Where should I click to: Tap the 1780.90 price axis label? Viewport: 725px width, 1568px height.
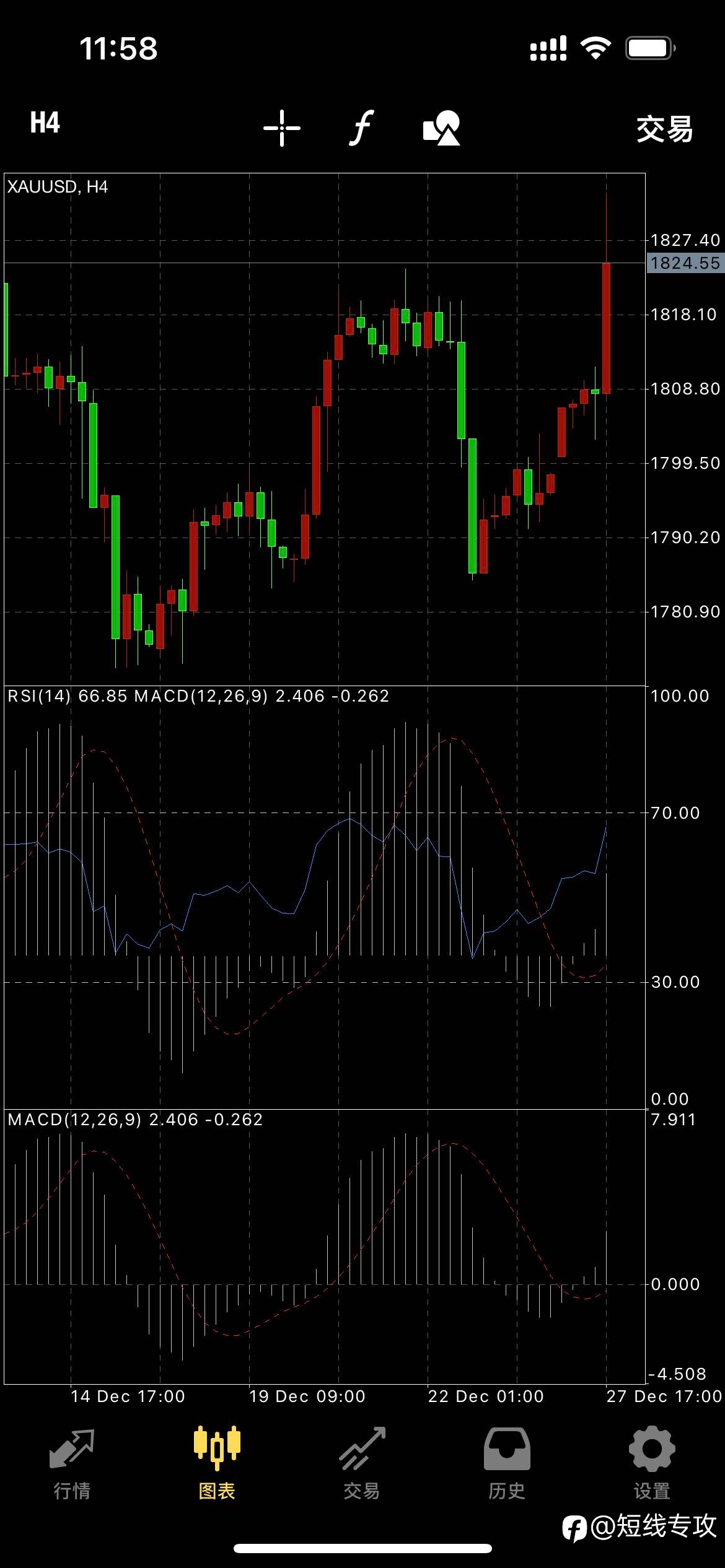[x=685, y=612]
